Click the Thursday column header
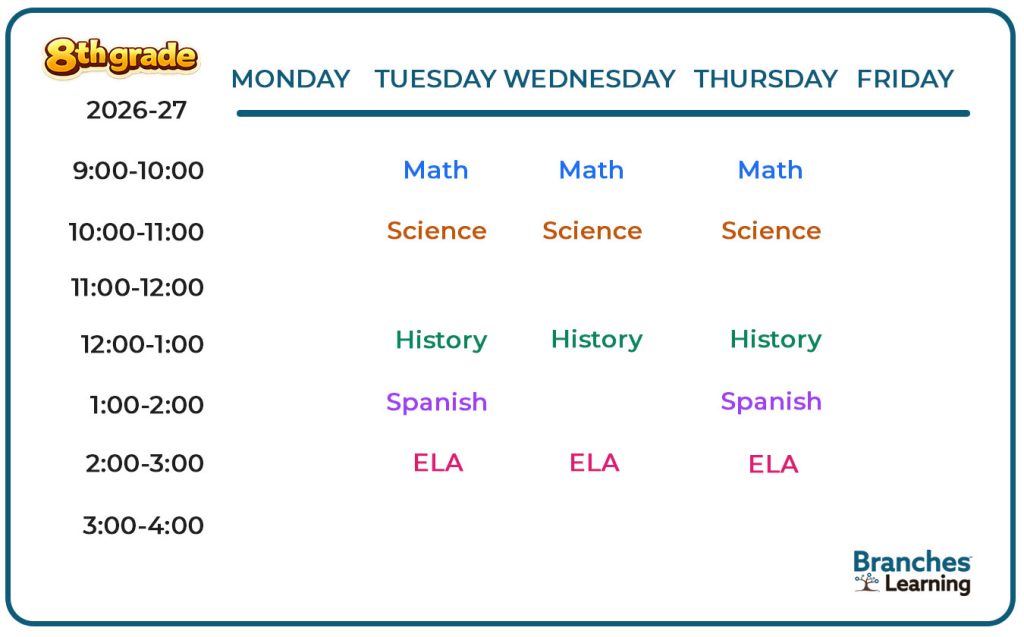Image resolution: width=1024 pixels, height=637 pixels. coord(765,79)
